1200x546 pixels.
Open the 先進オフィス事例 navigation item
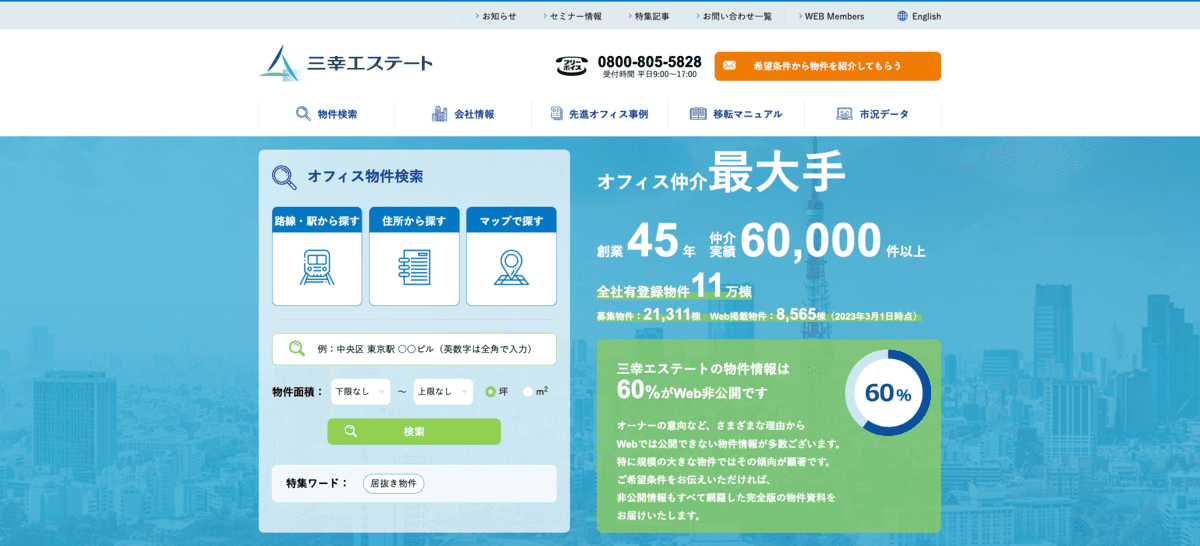coord(599,114)
